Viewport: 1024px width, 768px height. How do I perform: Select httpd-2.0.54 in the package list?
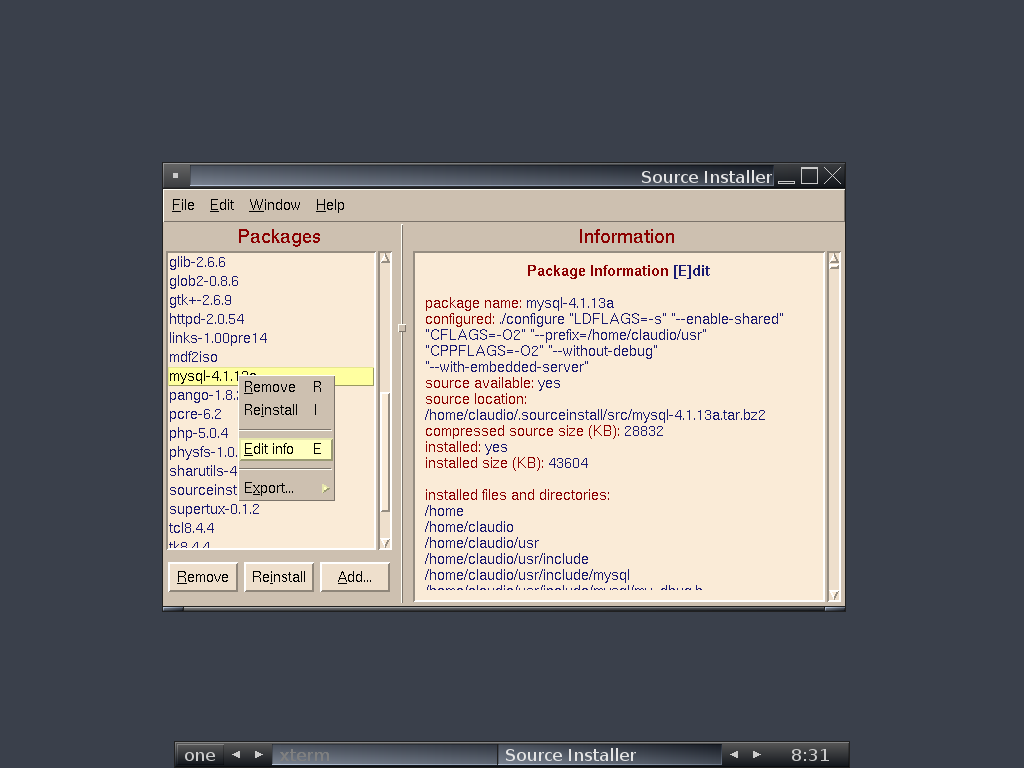(207, 319)
